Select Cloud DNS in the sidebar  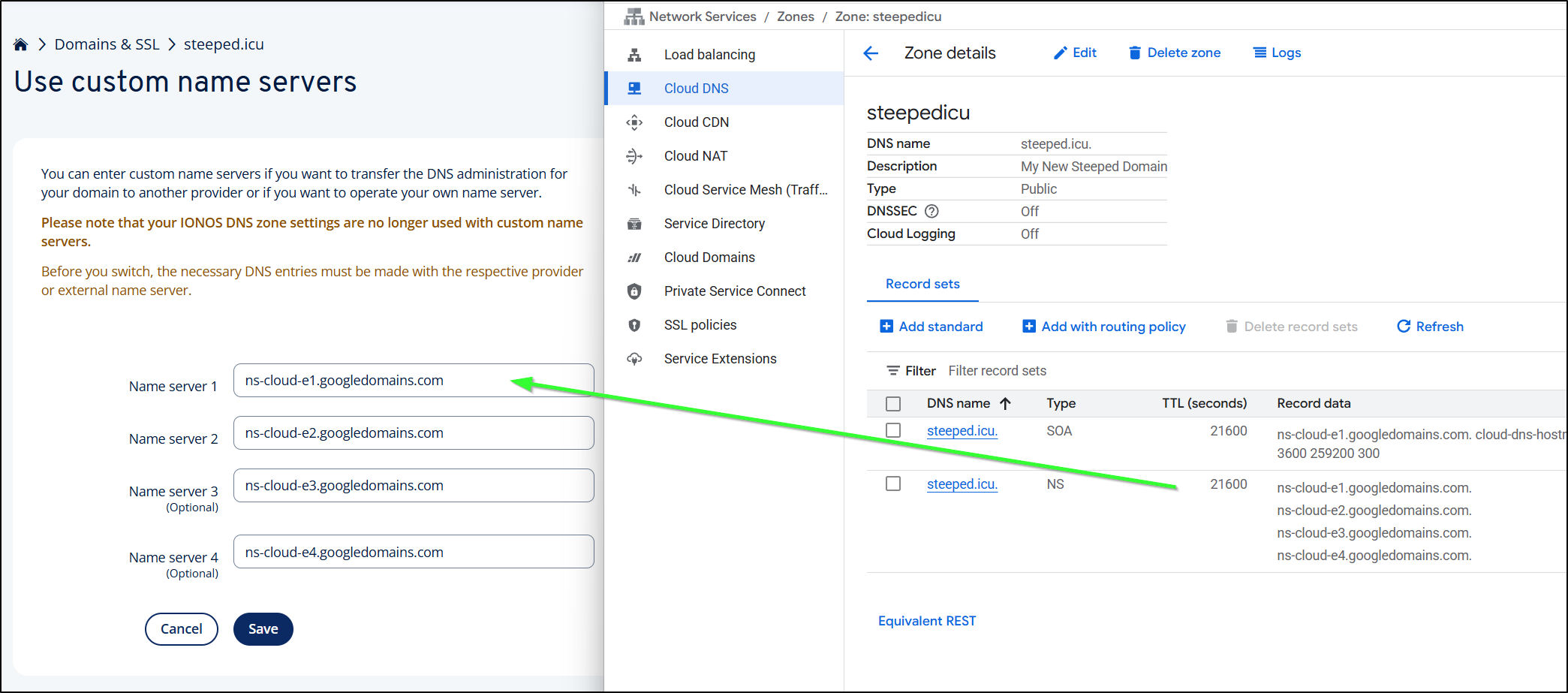696,89
